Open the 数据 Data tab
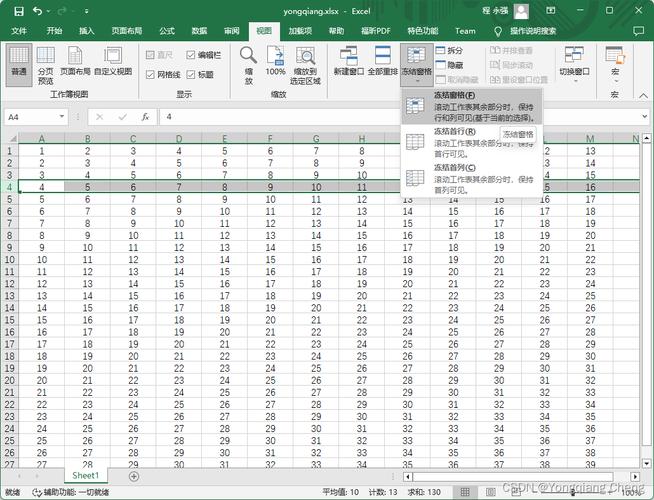The width and height of the screenshot is (654, 500). point(199,31)
